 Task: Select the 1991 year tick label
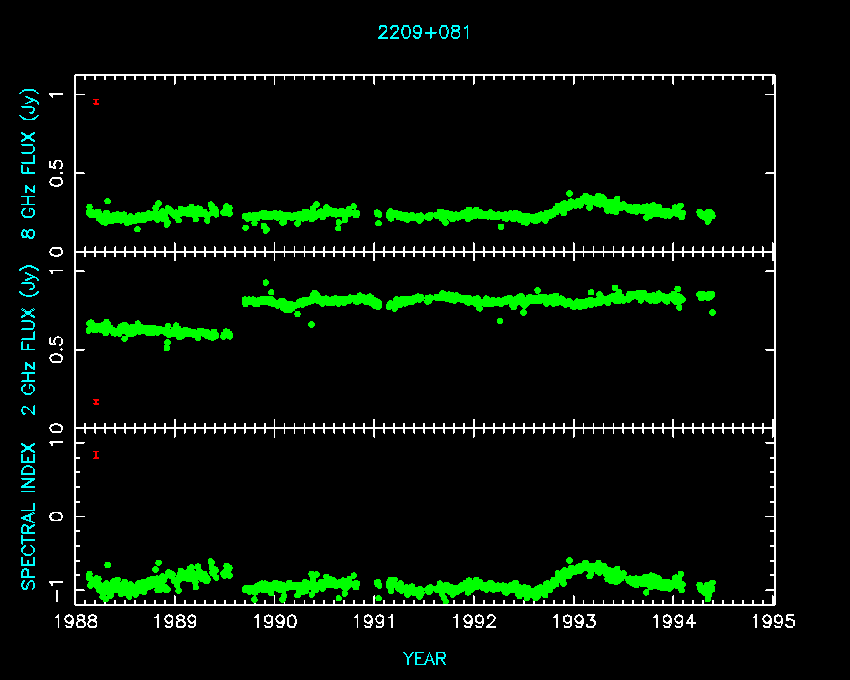pyautogui.click(x=376, y=622)
